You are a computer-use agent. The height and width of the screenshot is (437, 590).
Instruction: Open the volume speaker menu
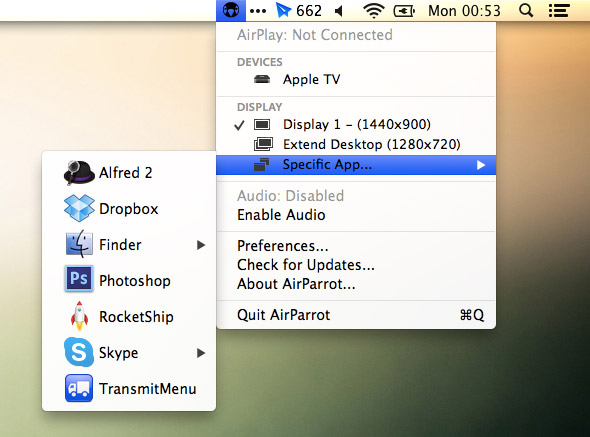[x=339, y=11]
